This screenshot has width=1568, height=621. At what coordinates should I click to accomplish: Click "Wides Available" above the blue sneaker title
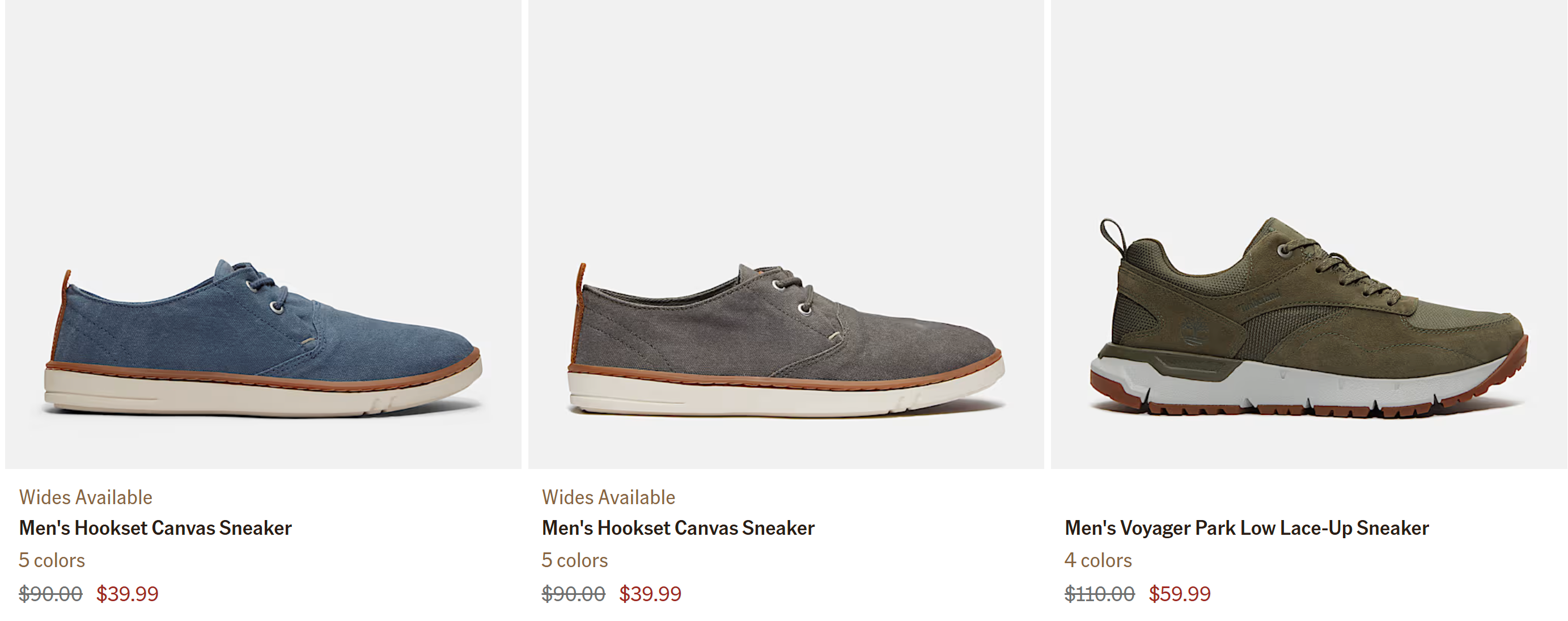pos(85,497)
